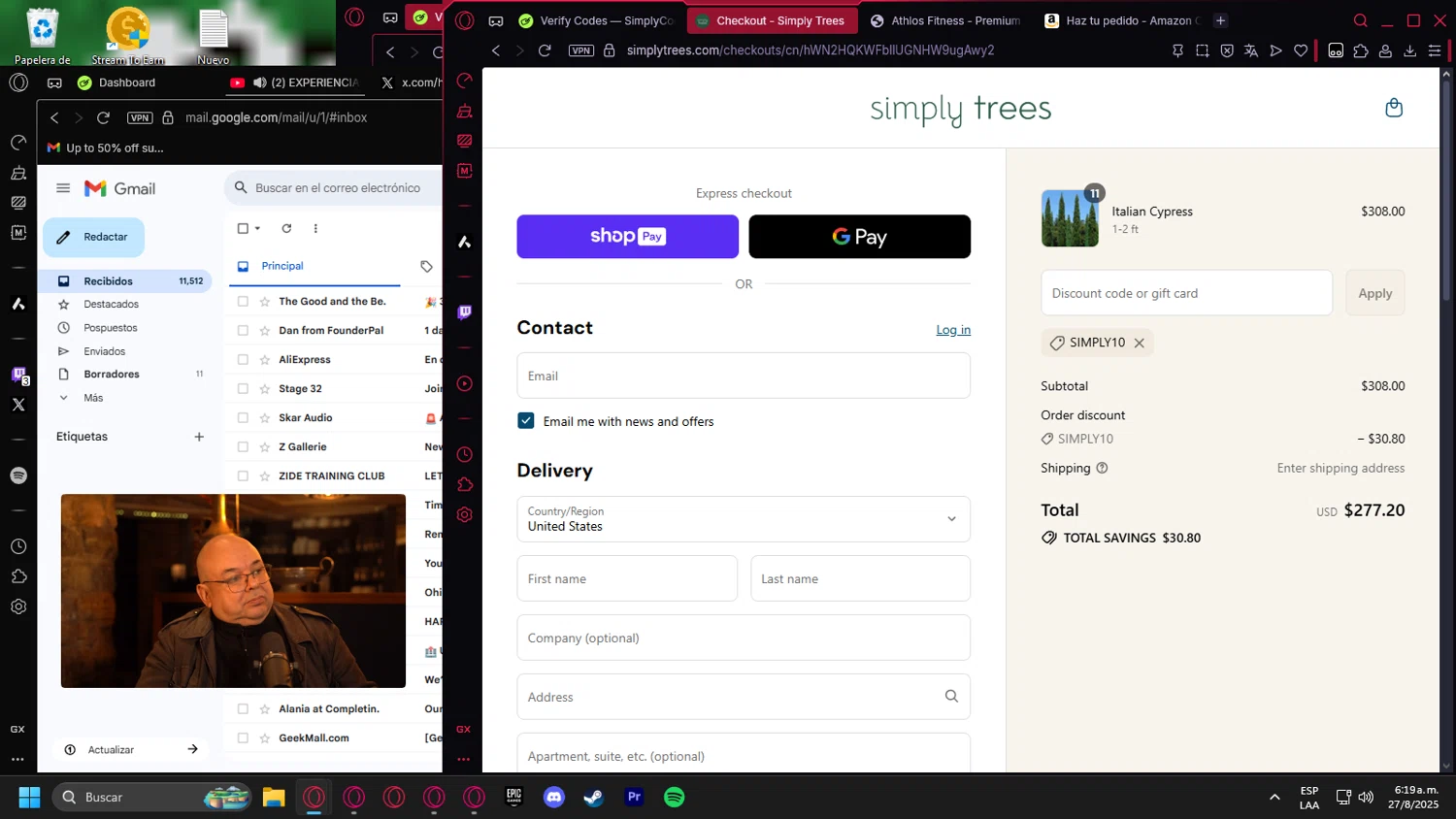Viewport: 1456px width, 819px height.
Task: Open Discord from the Windows taskbar
Action: point(554,797)
